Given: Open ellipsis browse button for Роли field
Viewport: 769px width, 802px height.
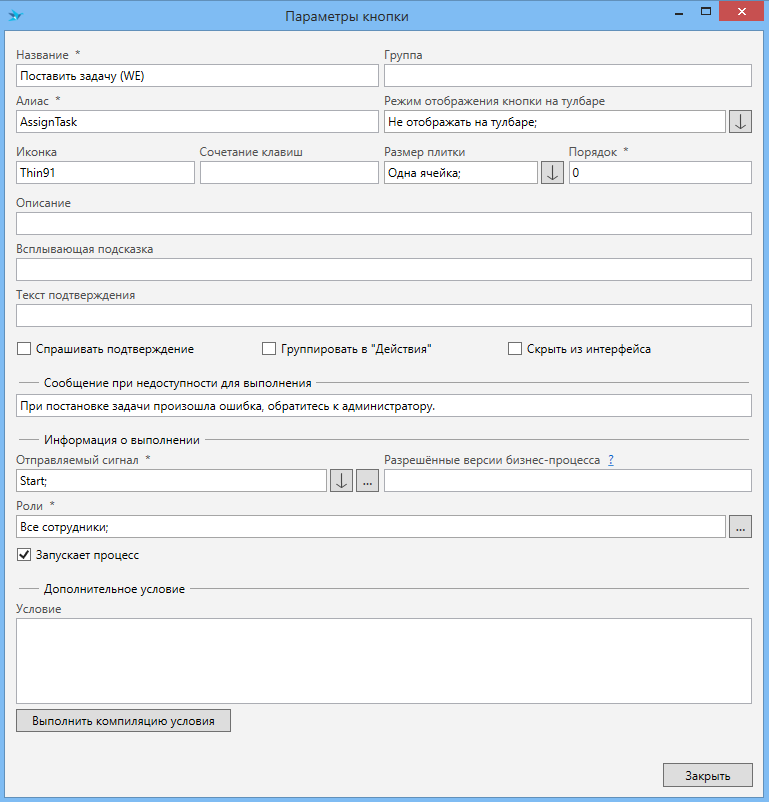Looking at the screenshot, I should (x=740, y=526).
